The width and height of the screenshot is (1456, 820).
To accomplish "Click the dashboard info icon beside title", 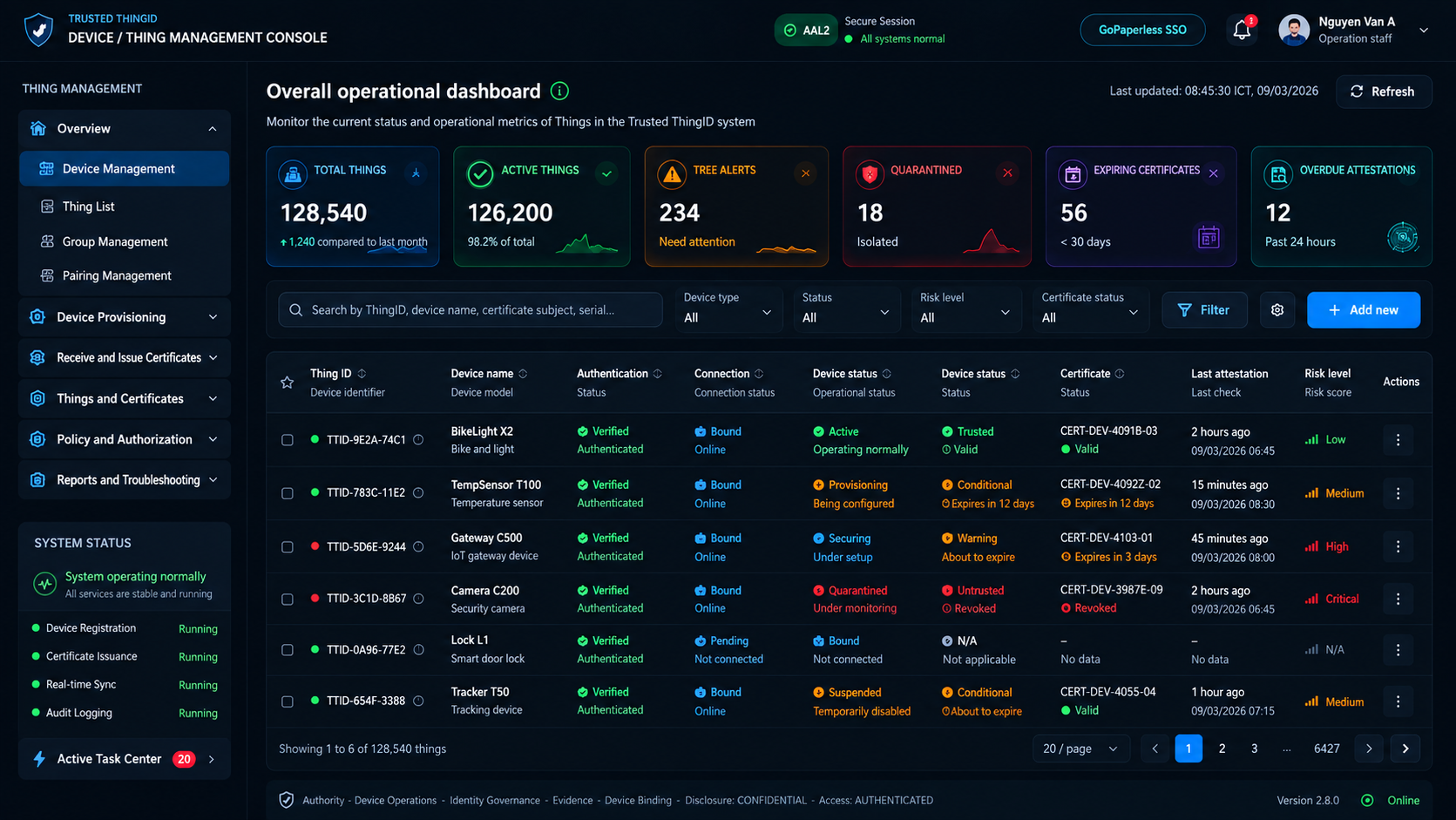I will tap(560, 91).
